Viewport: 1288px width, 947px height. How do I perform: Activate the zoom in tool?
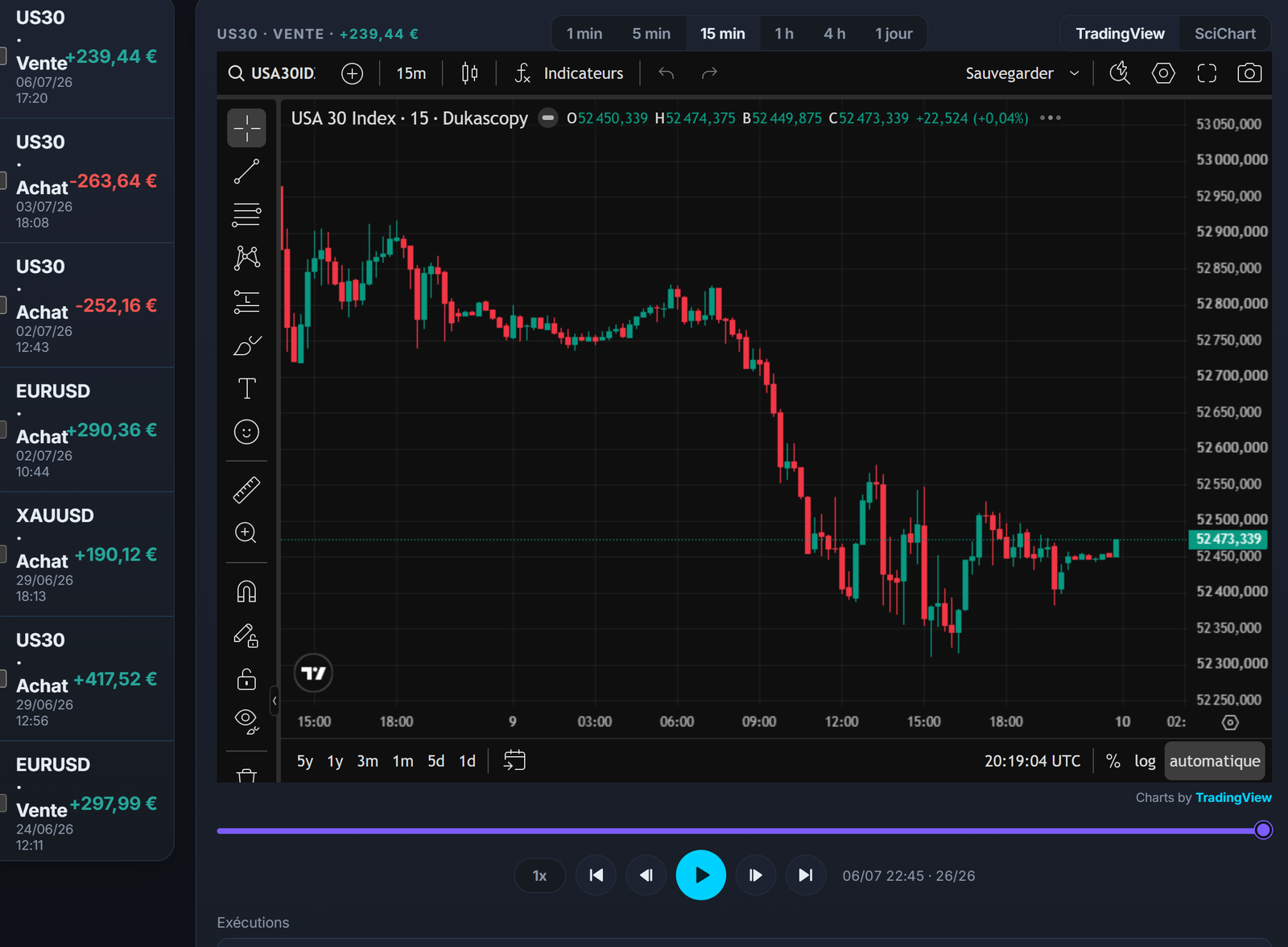click(x=246, y=533)
